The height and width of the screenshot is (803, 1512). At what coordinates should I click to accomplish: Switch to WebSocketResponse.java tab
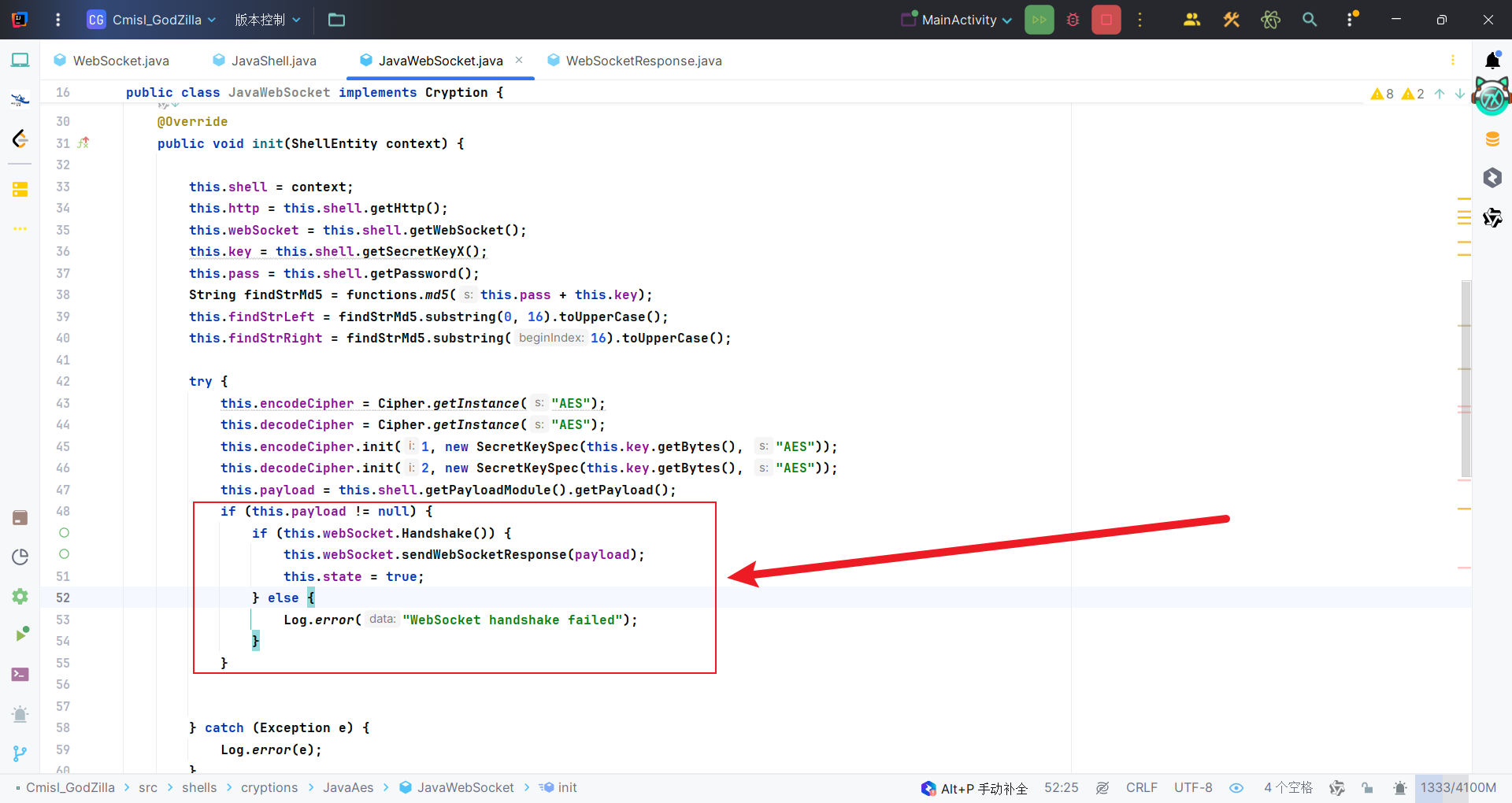click(x=635, y=61)
